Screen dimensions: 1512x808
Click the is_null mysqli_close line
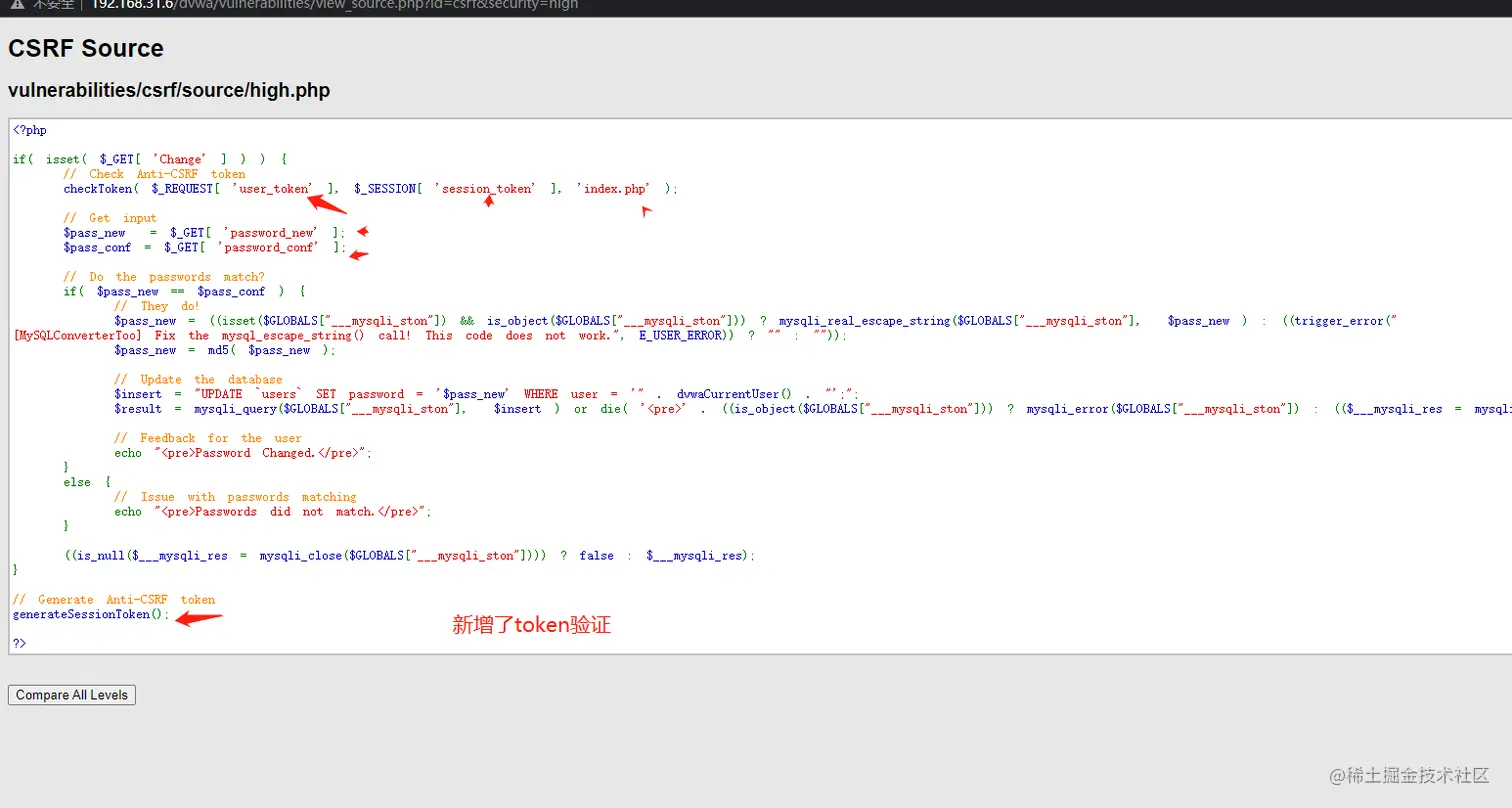(410, 555)
